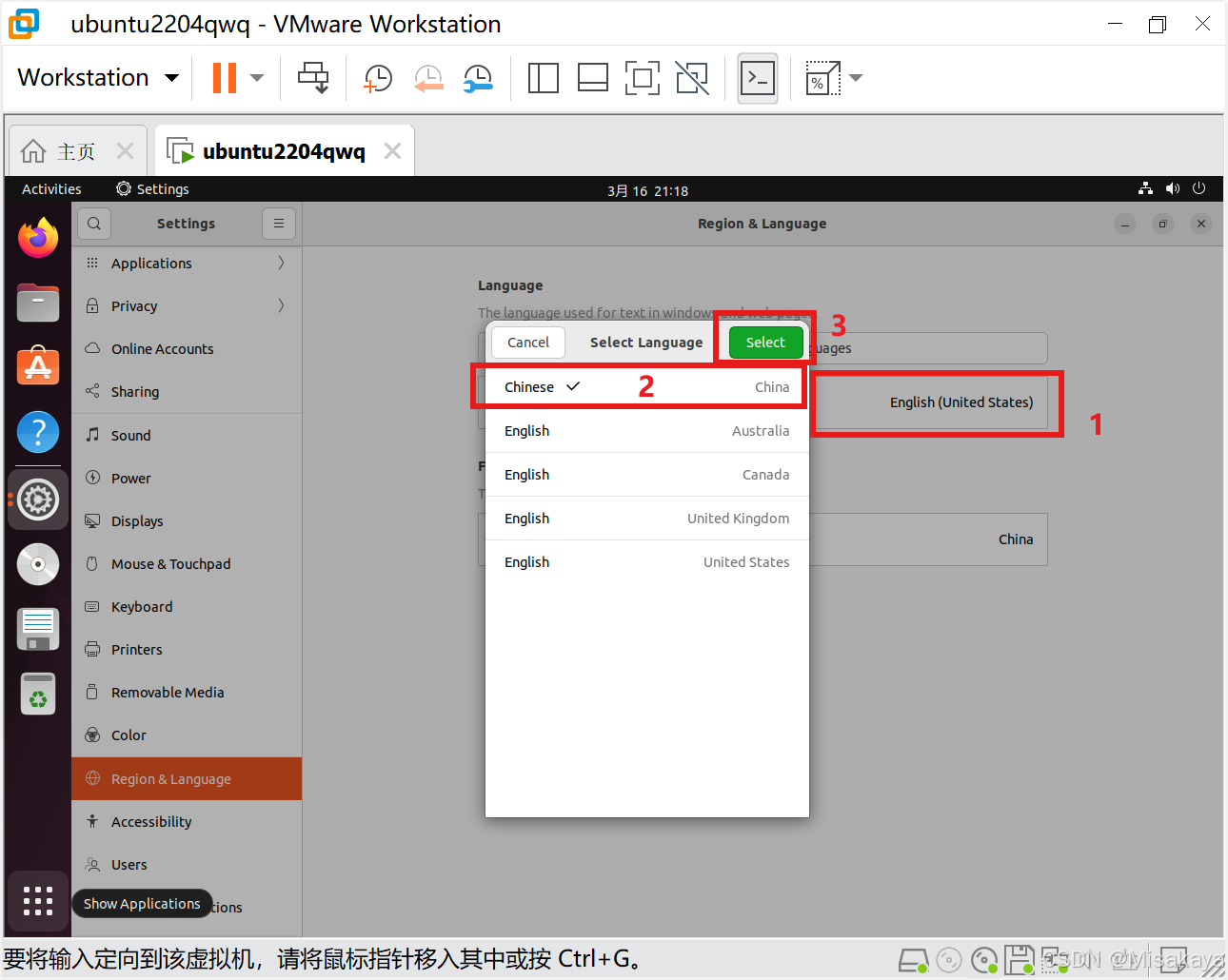Choose Chinese China language row
This screenshot has height=980, width=1228.
[x=647, y=387]
